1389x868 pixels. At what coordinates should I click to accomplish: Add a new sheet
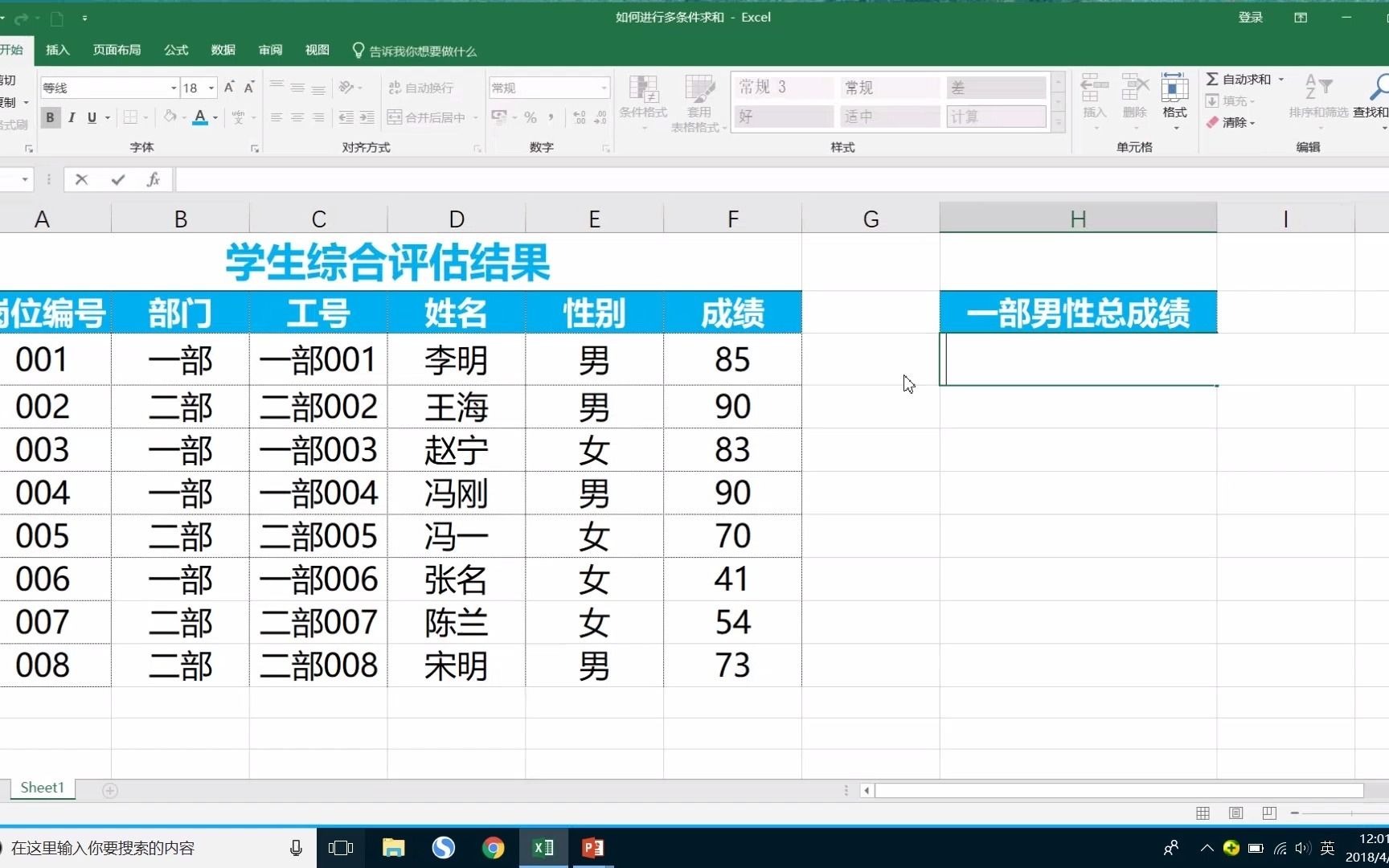coord(110,790)
